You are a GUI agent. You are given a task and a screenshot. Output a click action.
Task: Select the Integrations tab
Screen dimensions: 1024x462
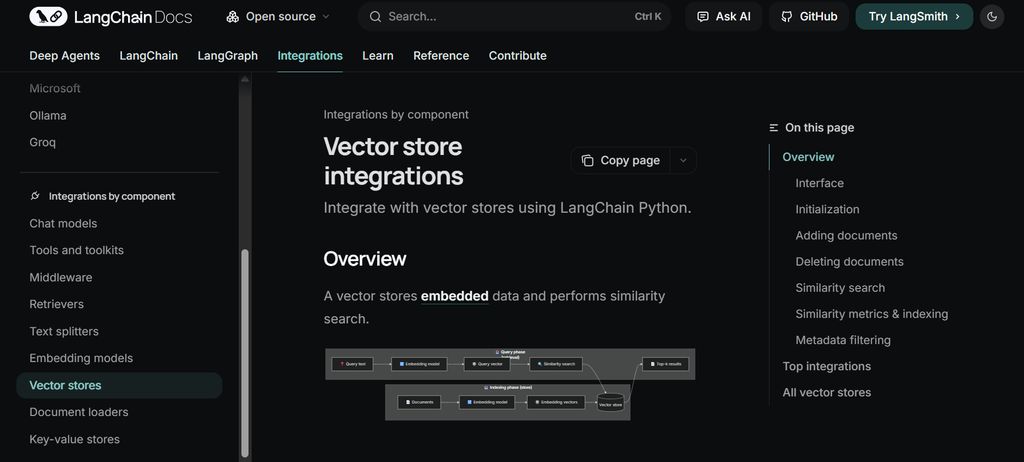pos(310,56)
